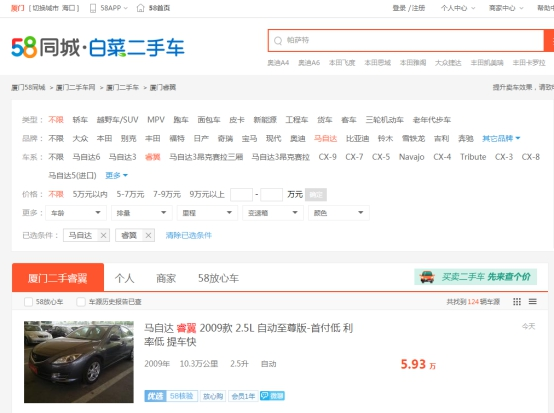Switch to the 商家 tab

pyautogui.click(x=166, y=278)
